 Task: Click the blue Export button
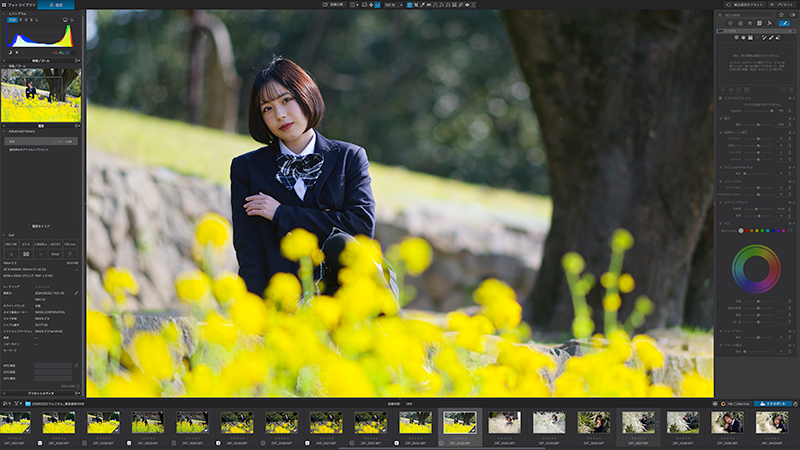(773, 404)
